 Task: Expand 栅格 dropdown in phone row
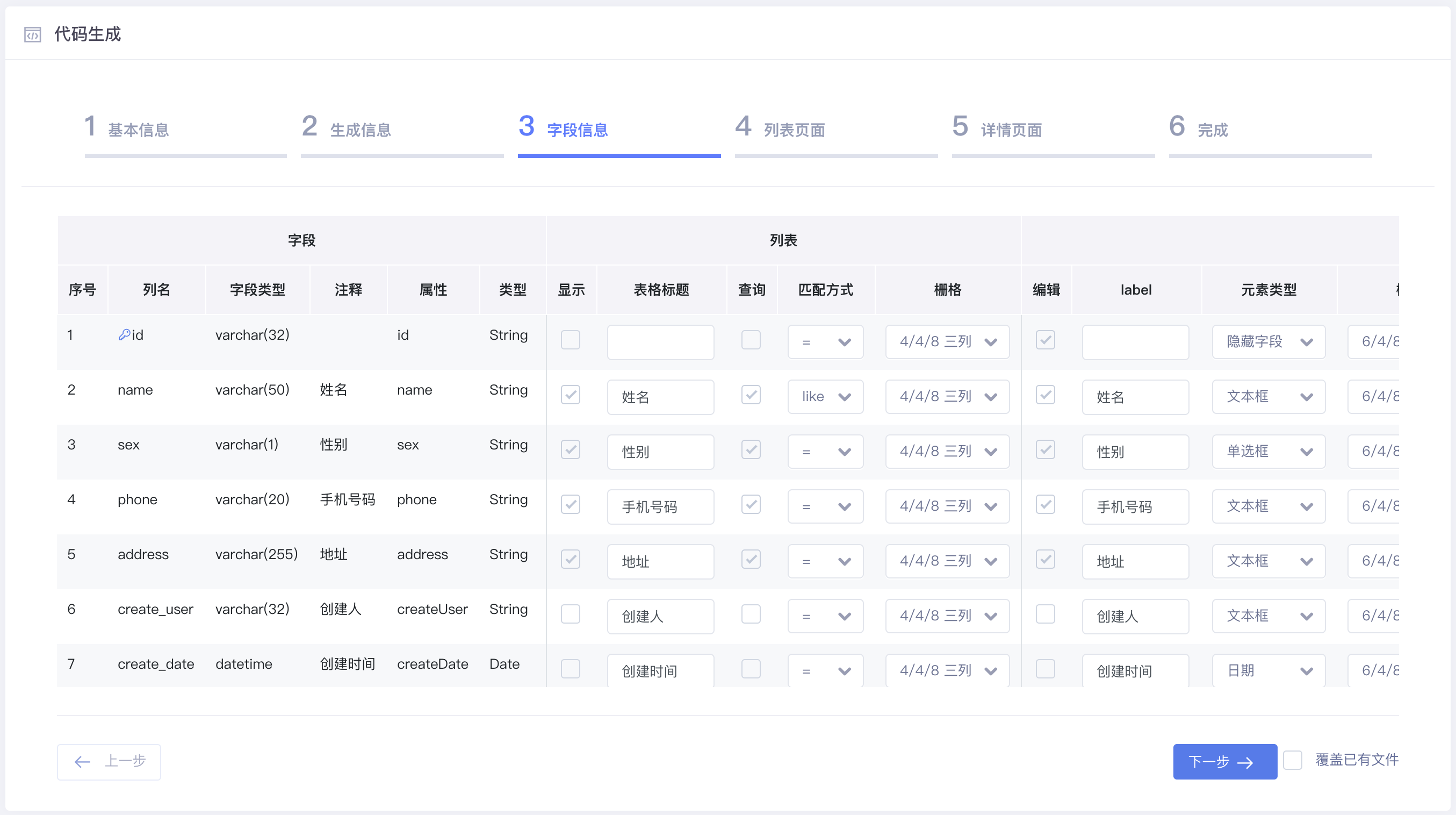(x=947, y=507)
